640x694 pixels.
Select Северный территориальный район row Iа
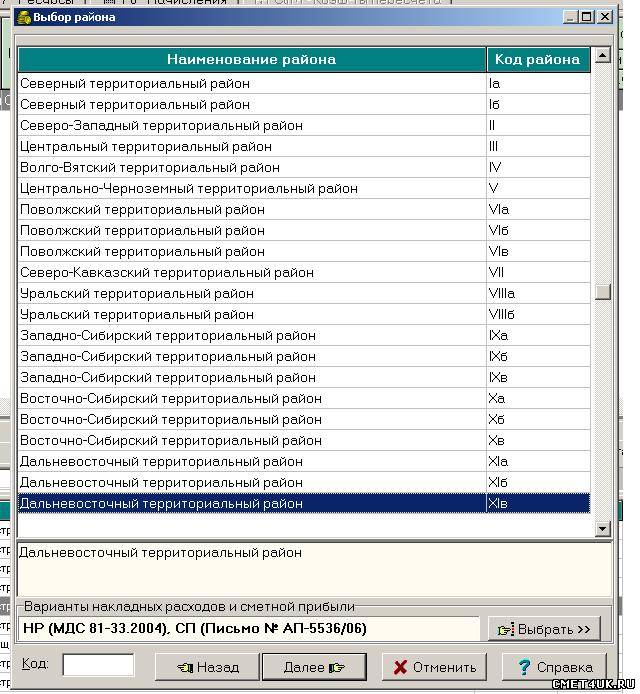[x=304, y=83]
